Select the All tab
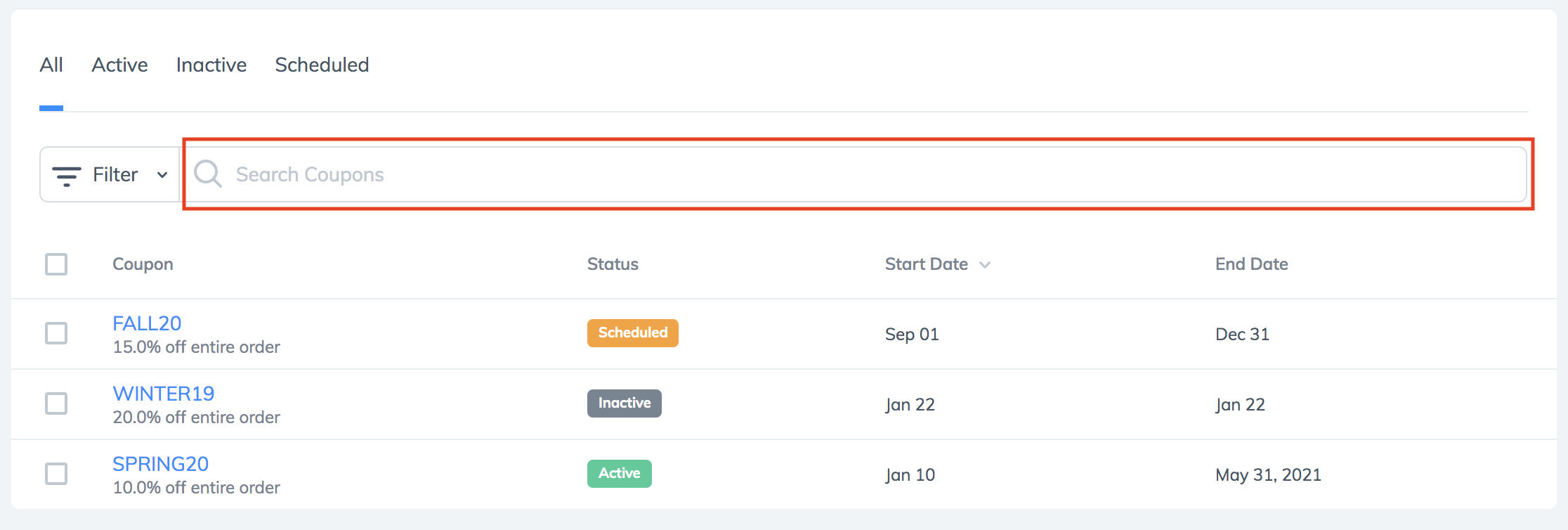The image size is (1568, 530). (x=51, y=65)
